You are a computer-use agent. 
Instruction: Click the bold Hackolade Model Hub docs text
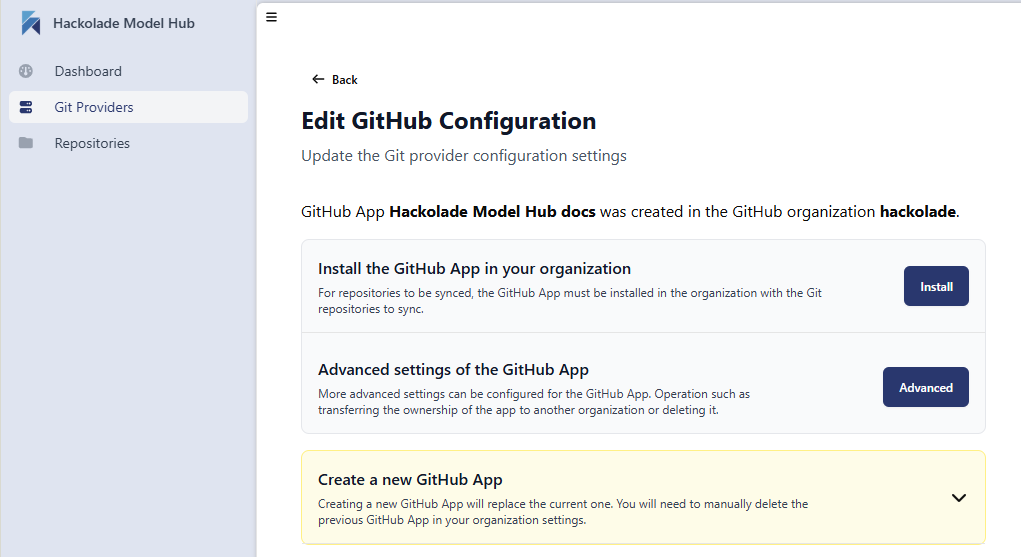(492, 212)
